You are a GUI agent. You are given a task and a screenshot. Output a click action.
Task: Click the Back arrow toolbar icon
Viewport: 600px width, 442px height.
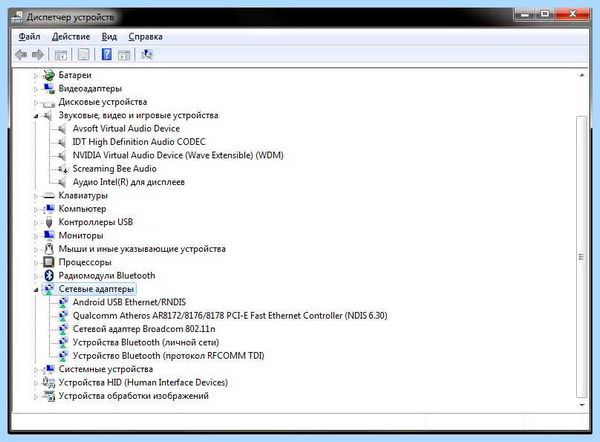click(21, 55)
